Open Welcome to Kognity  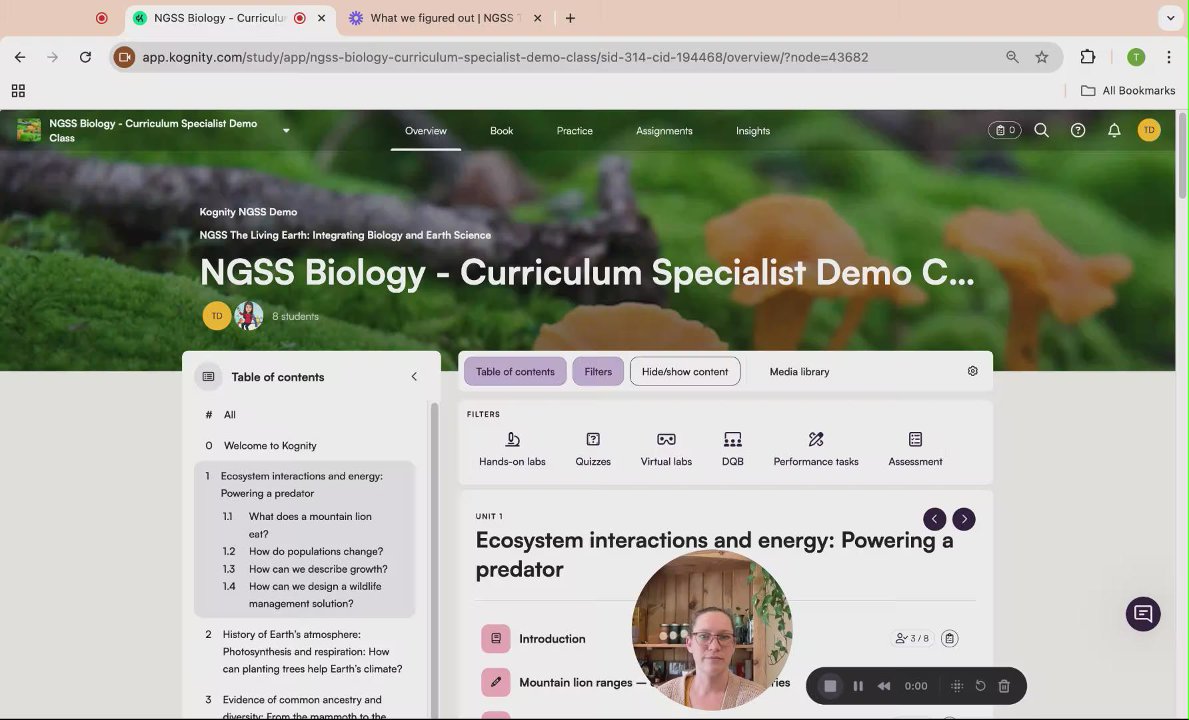click(x=270, y=446)
